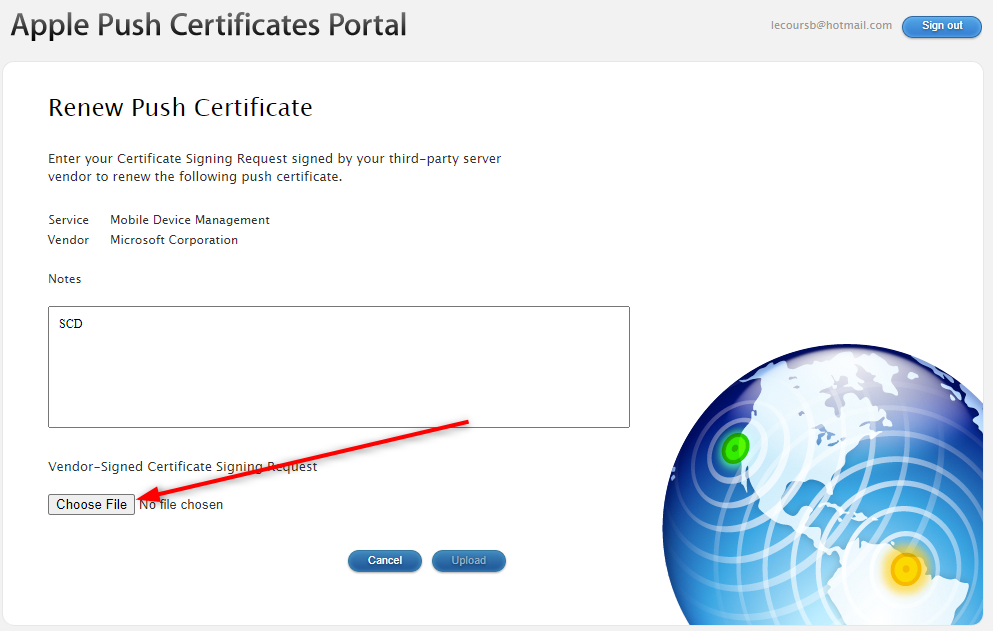Click inside the Notes text area
The width and height of the screenshot is (993, 631).
coord(339,367)
